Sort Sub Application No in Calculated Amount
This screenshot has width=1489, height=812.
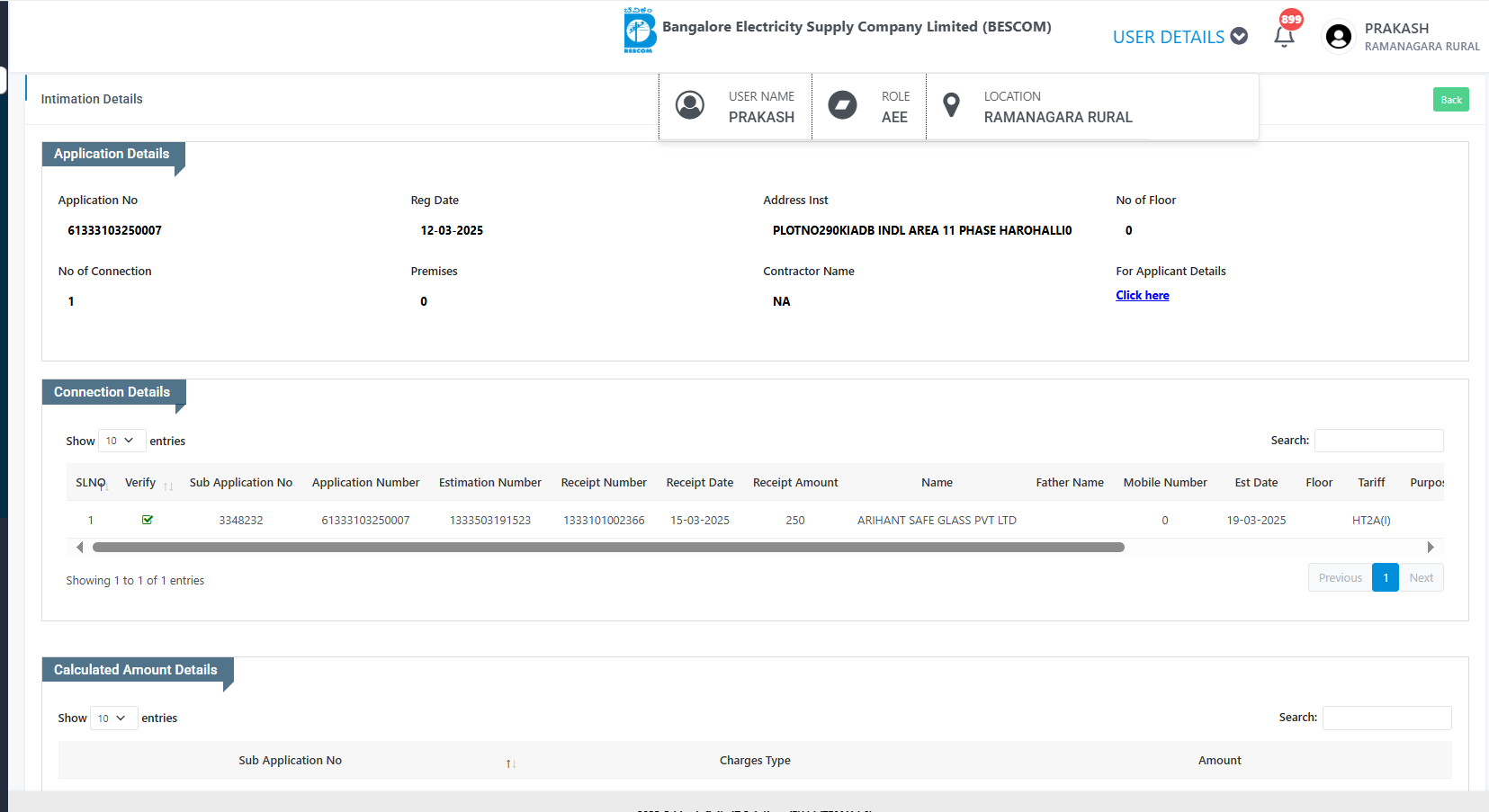pyautogui.click(x=510, y=763)
